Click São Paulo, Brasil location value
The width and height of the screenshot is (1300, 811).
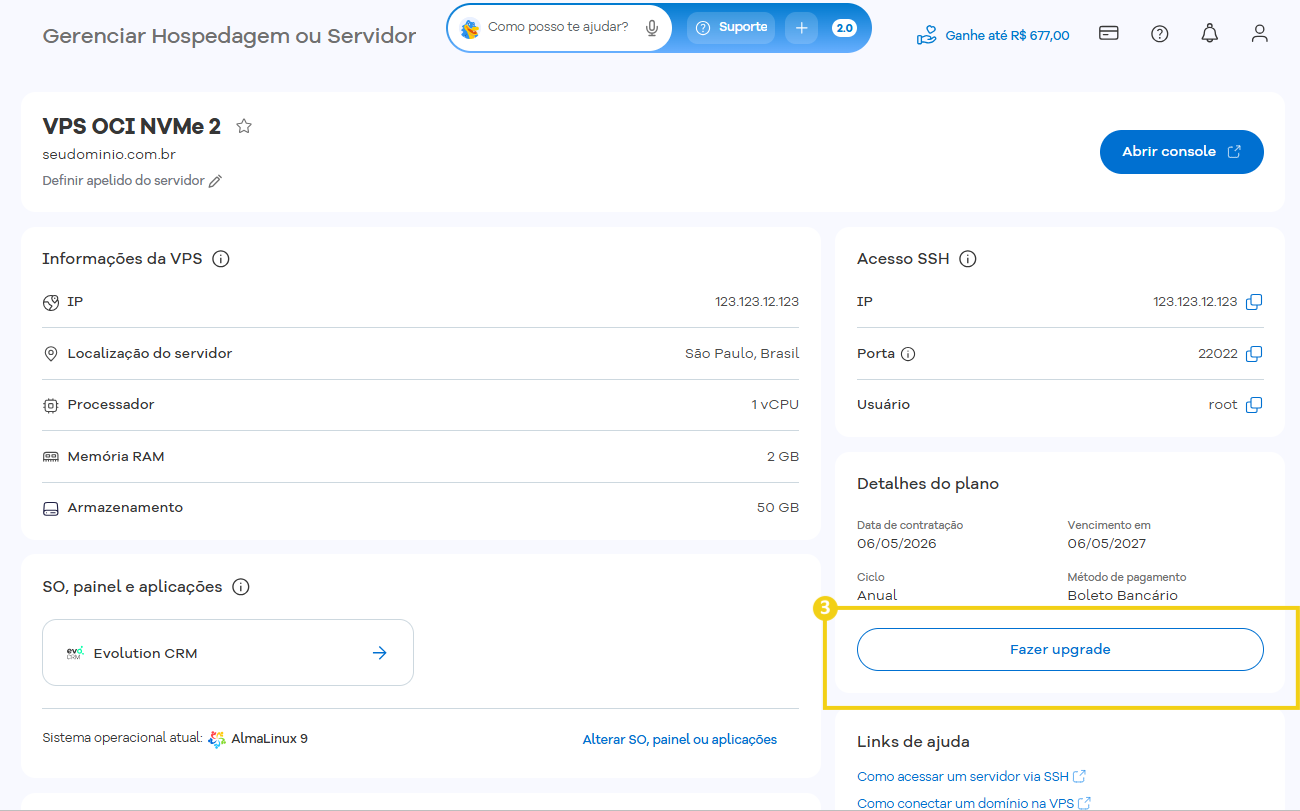[x=742, y=353]
